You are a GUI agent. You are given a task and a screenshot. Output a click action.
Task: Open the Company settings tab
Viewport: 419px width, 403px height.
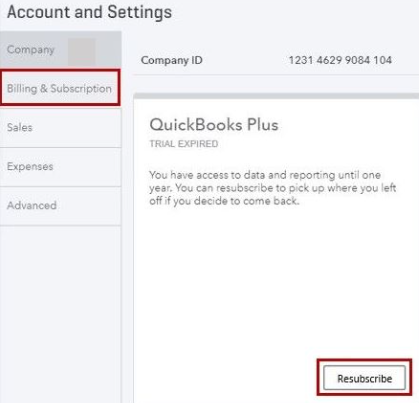coord(60,50)
